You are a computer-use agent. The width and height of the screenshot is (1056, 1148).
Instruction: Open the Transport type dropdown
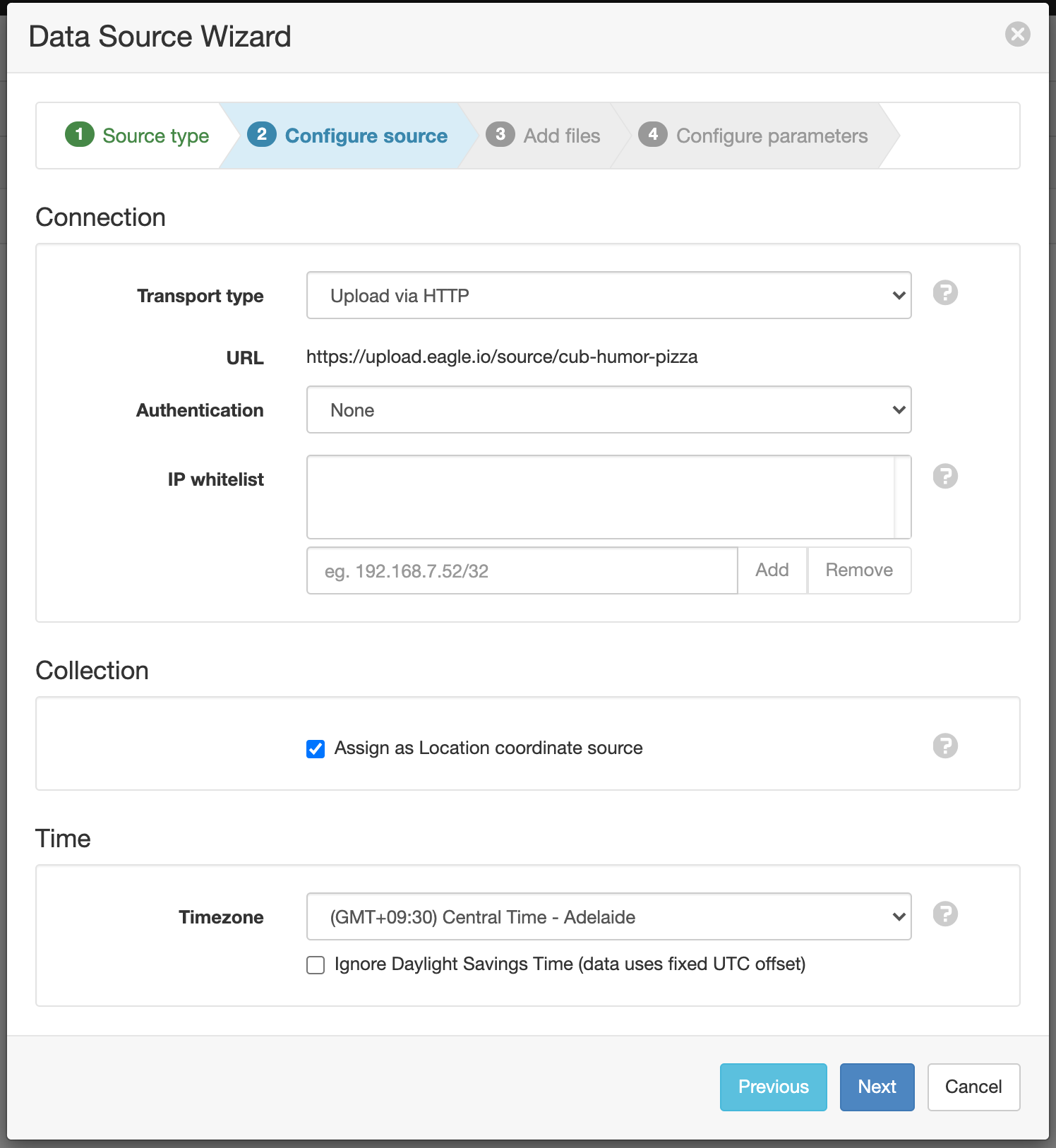[608, 295]
